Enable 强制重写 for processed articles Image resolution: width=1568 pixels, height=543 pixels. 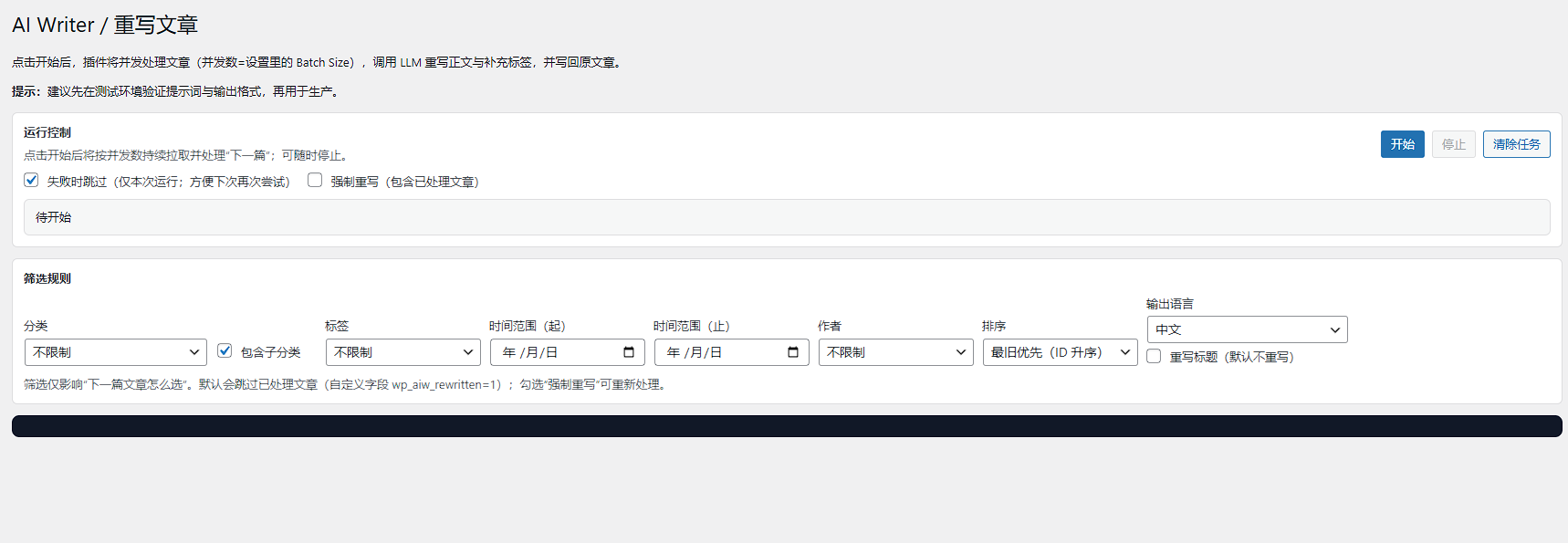point(315,181)
